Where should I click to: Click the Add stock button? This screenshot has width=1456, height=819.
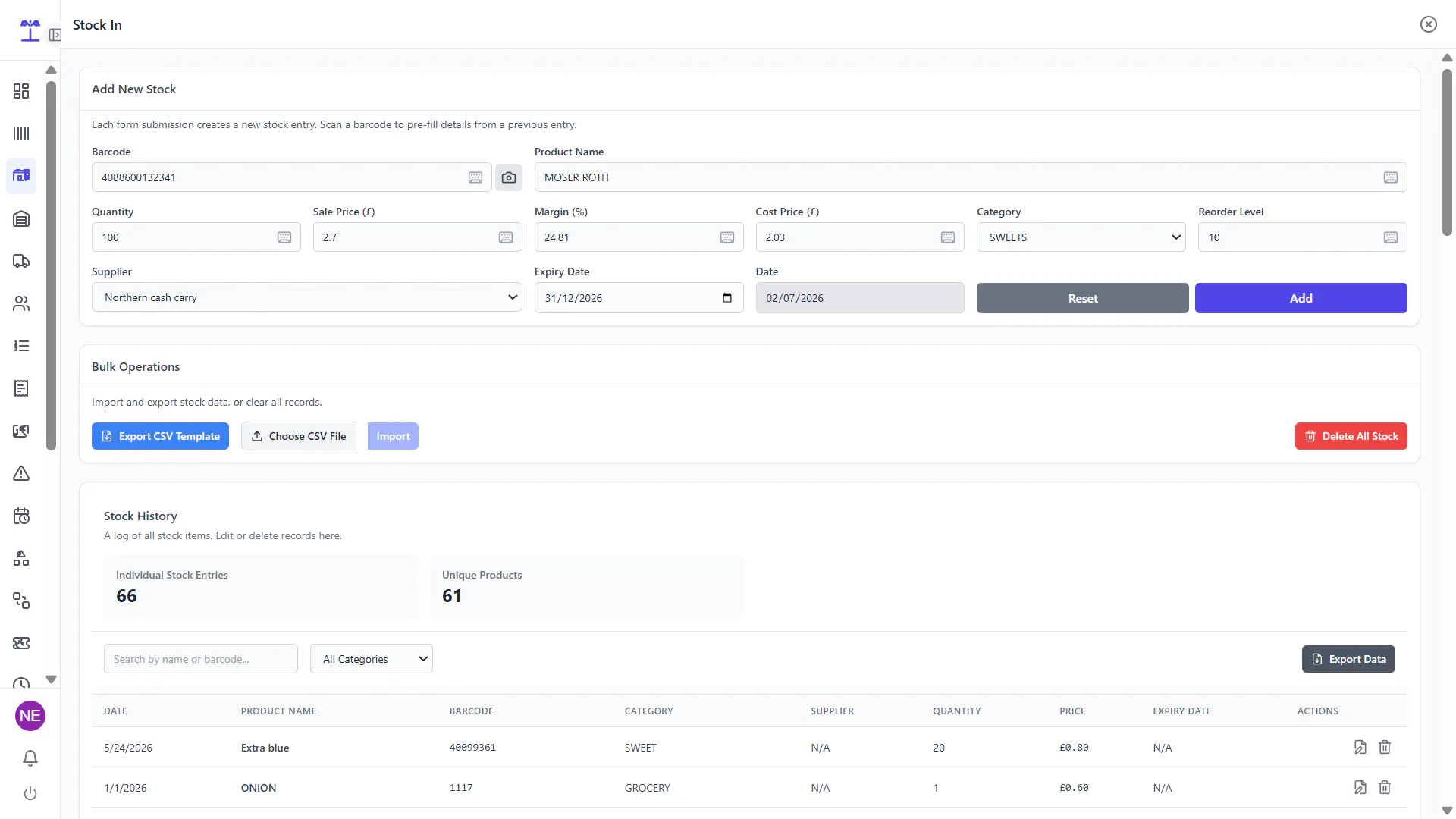1301,298
